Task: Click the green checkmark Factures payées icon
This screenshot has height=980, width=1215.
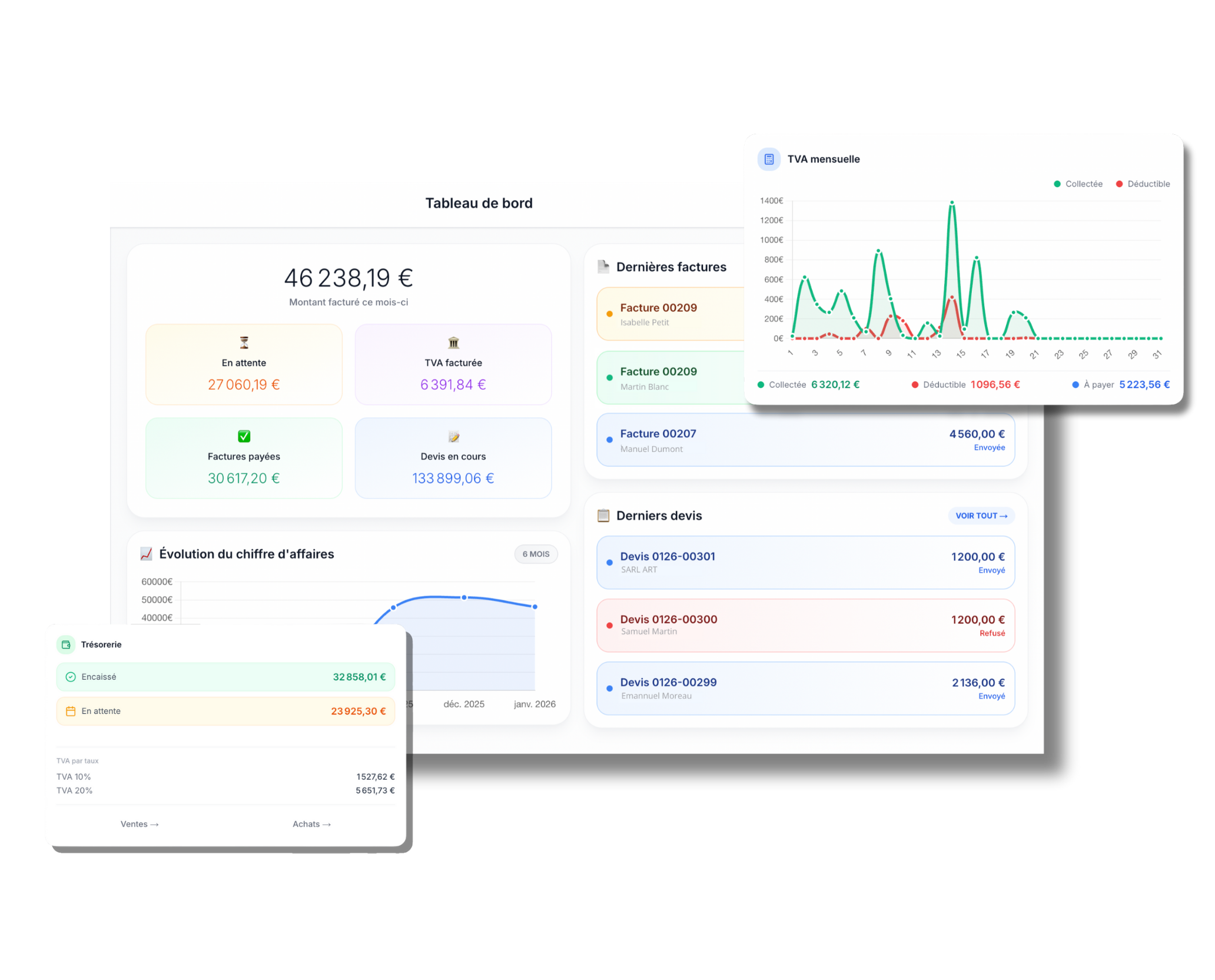Action: pos(244,436)
